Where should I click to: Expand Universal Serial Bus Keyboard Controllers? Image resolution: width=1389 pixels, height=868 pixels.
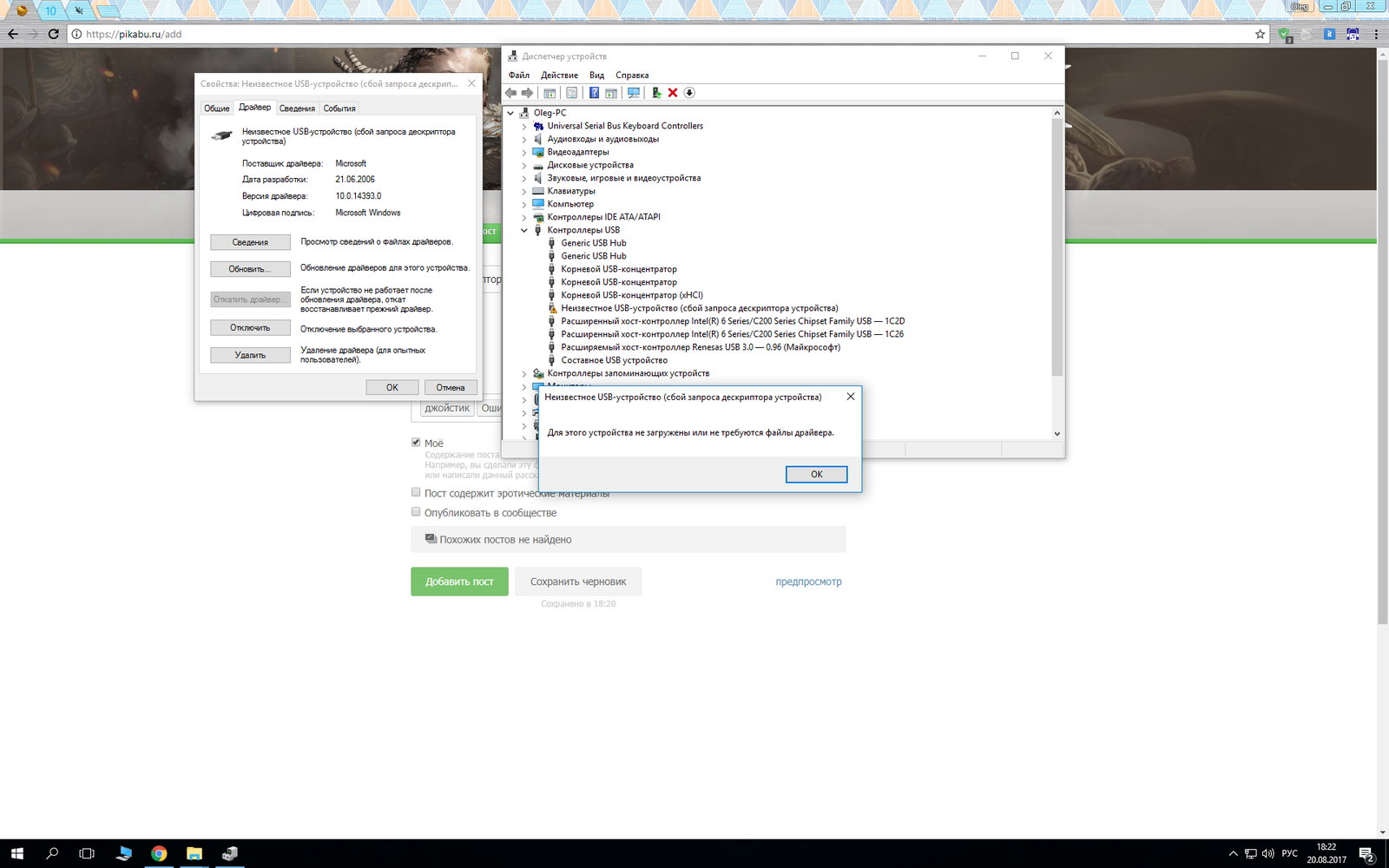point(524,126)
